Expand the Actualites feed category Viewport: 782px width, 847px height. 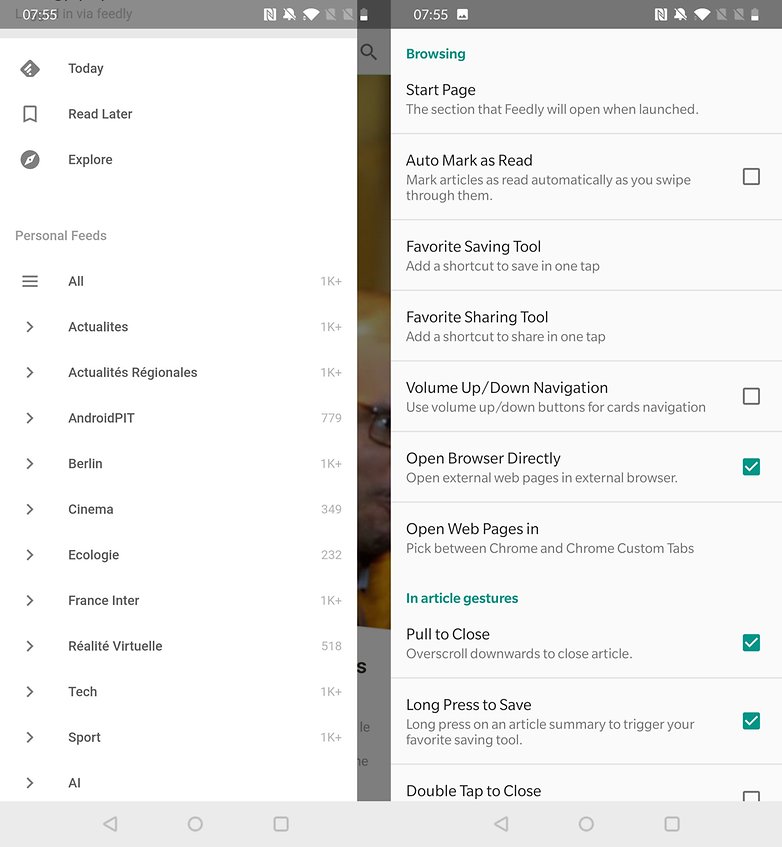coord(30,327)
